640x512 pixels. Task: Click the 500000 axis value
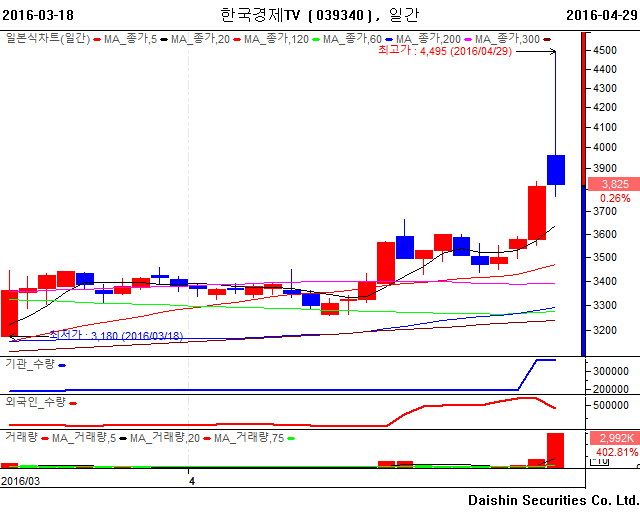[611, 405]
